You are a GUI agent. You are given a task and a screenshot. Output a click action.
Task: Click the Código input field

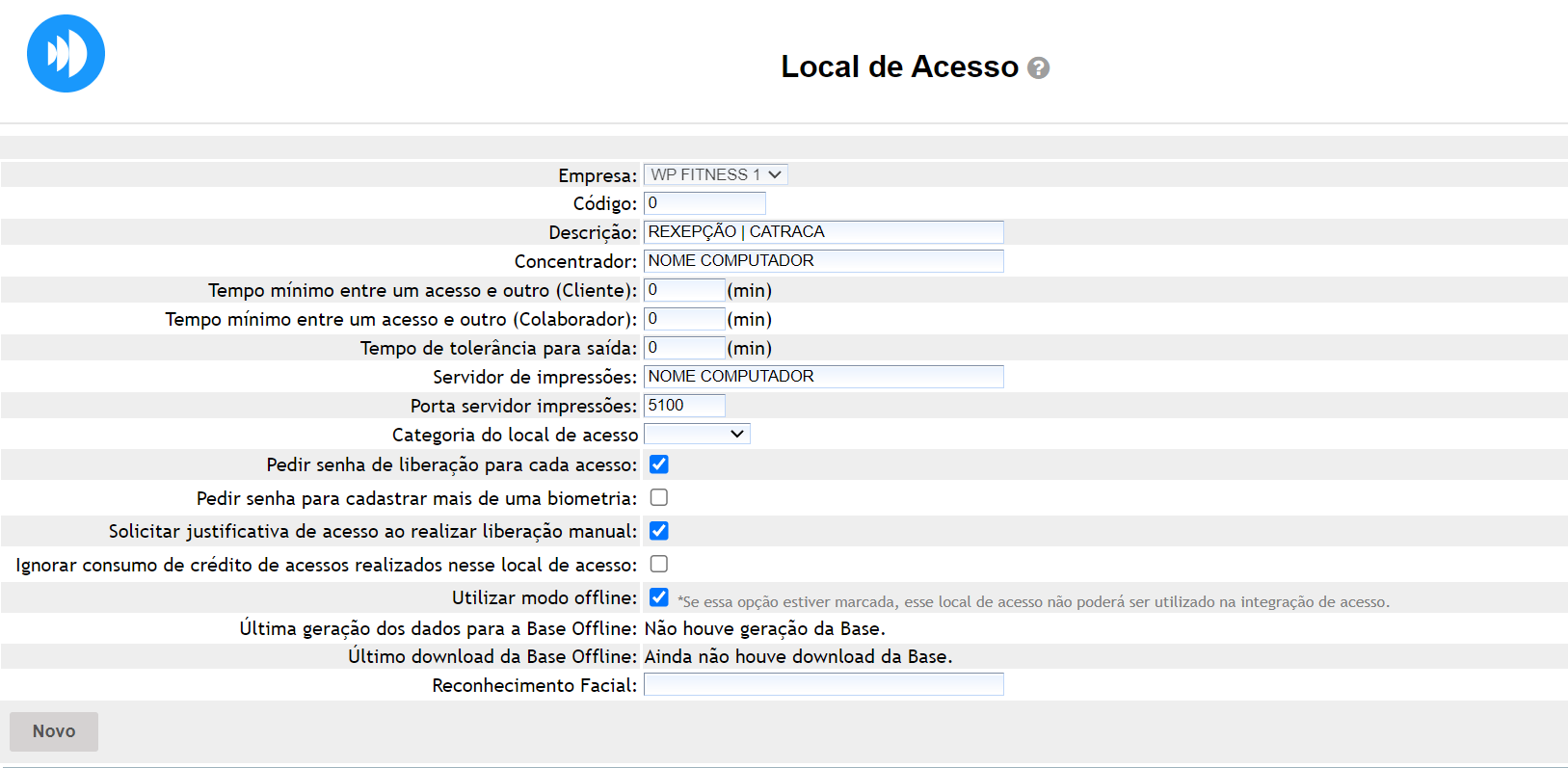click(704, 203)
